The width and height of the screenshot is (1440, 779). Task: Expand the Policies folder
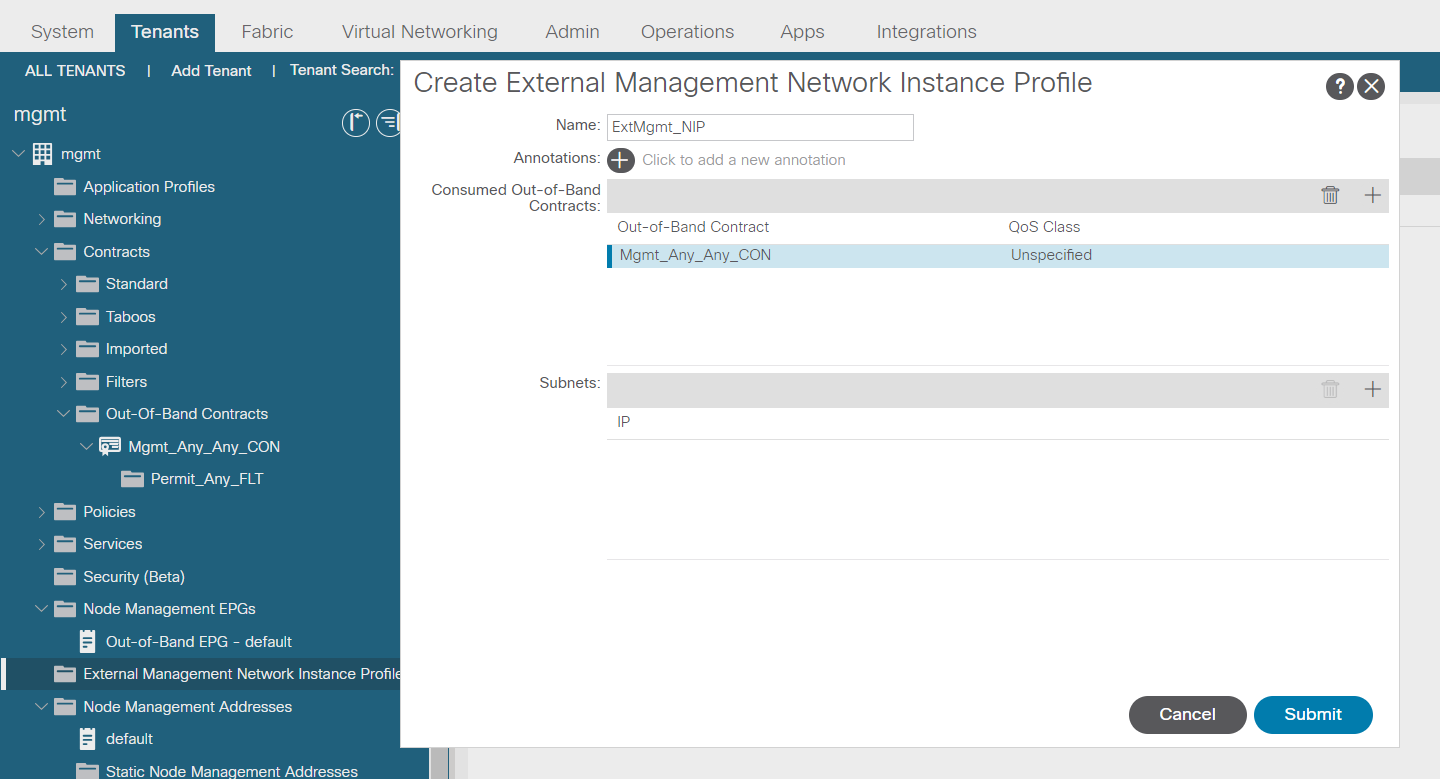coord(41,512)
